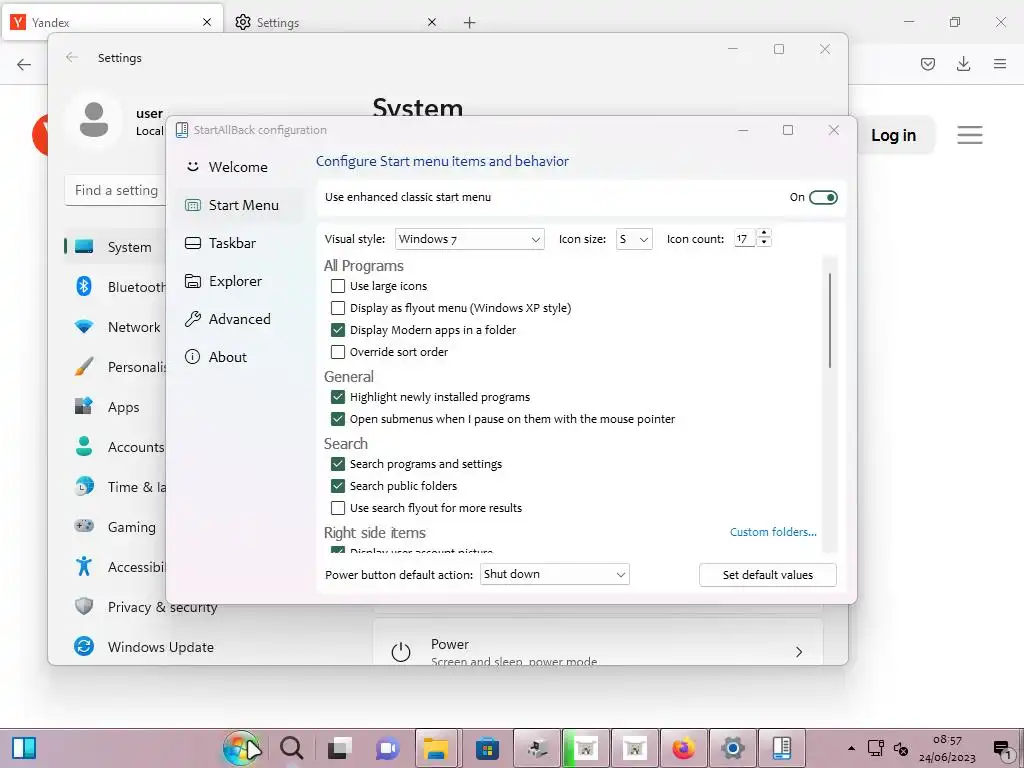The image size is (1024, 768).
Task: Open Accessibility in Settings sidebar
Action: tap(115, 567)
